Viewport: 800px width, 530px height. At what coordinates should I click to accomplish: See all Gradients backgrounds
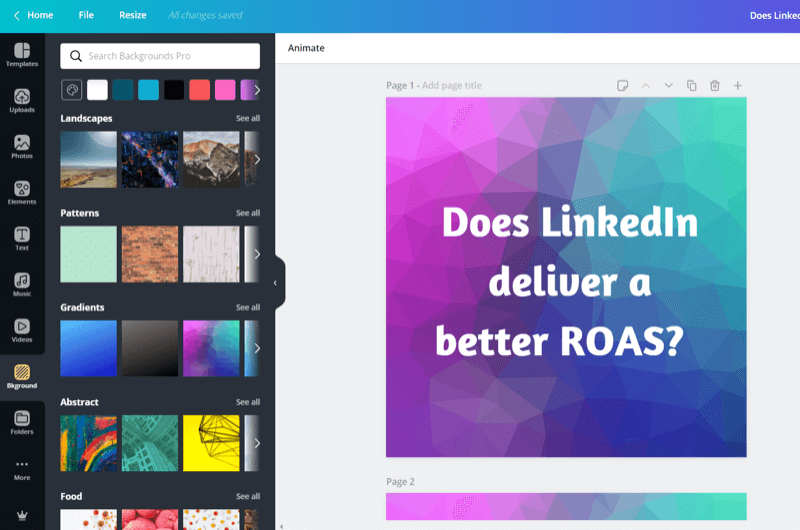(x=248, y=307)
